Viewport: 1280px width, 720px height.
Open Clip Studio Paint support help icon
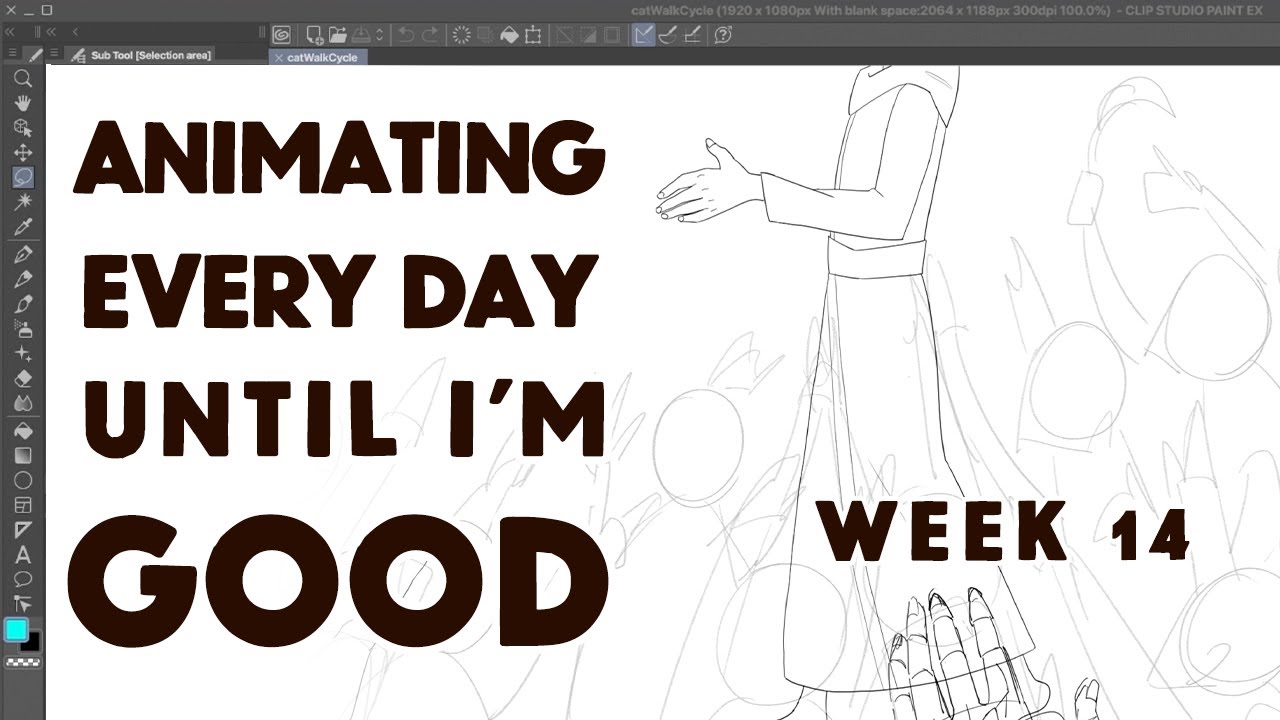pyautogui.click(x=723, y=35)
